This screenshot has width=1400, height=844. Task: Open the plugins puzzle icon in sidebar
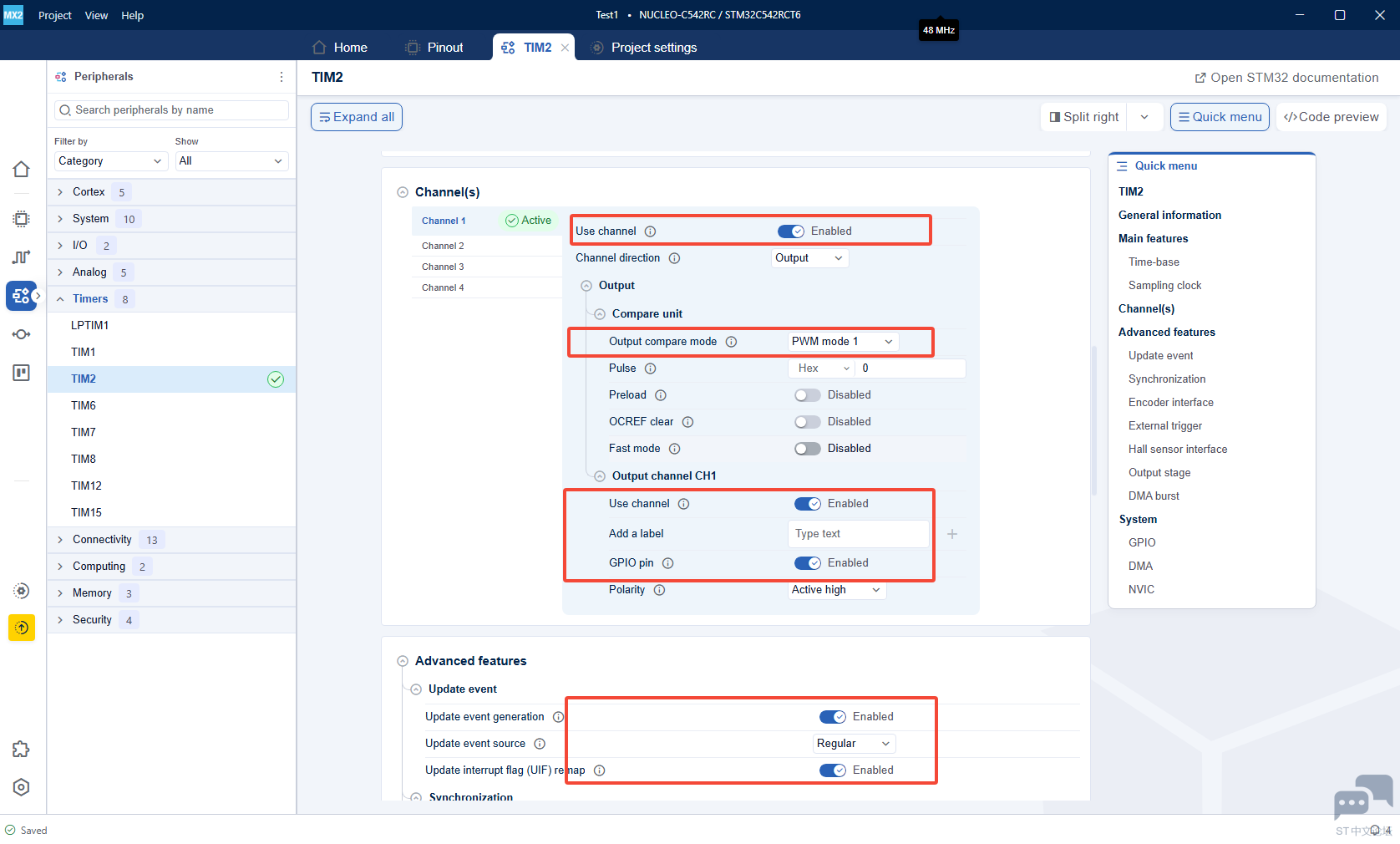pyautogui.click(x=22, y=750)
